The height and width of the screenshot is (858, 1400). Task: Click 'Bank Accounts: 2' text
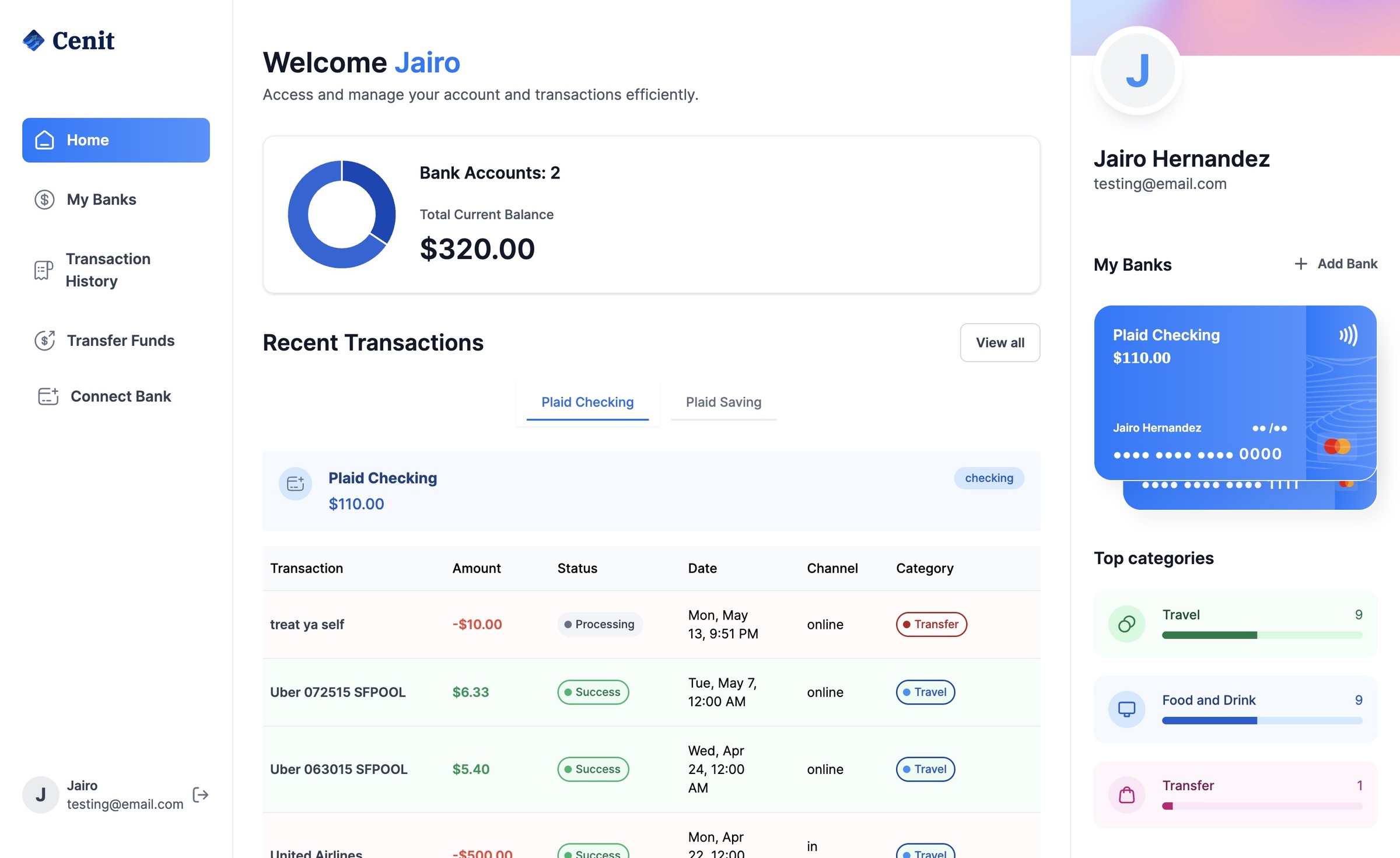click(x=489, y=173)
